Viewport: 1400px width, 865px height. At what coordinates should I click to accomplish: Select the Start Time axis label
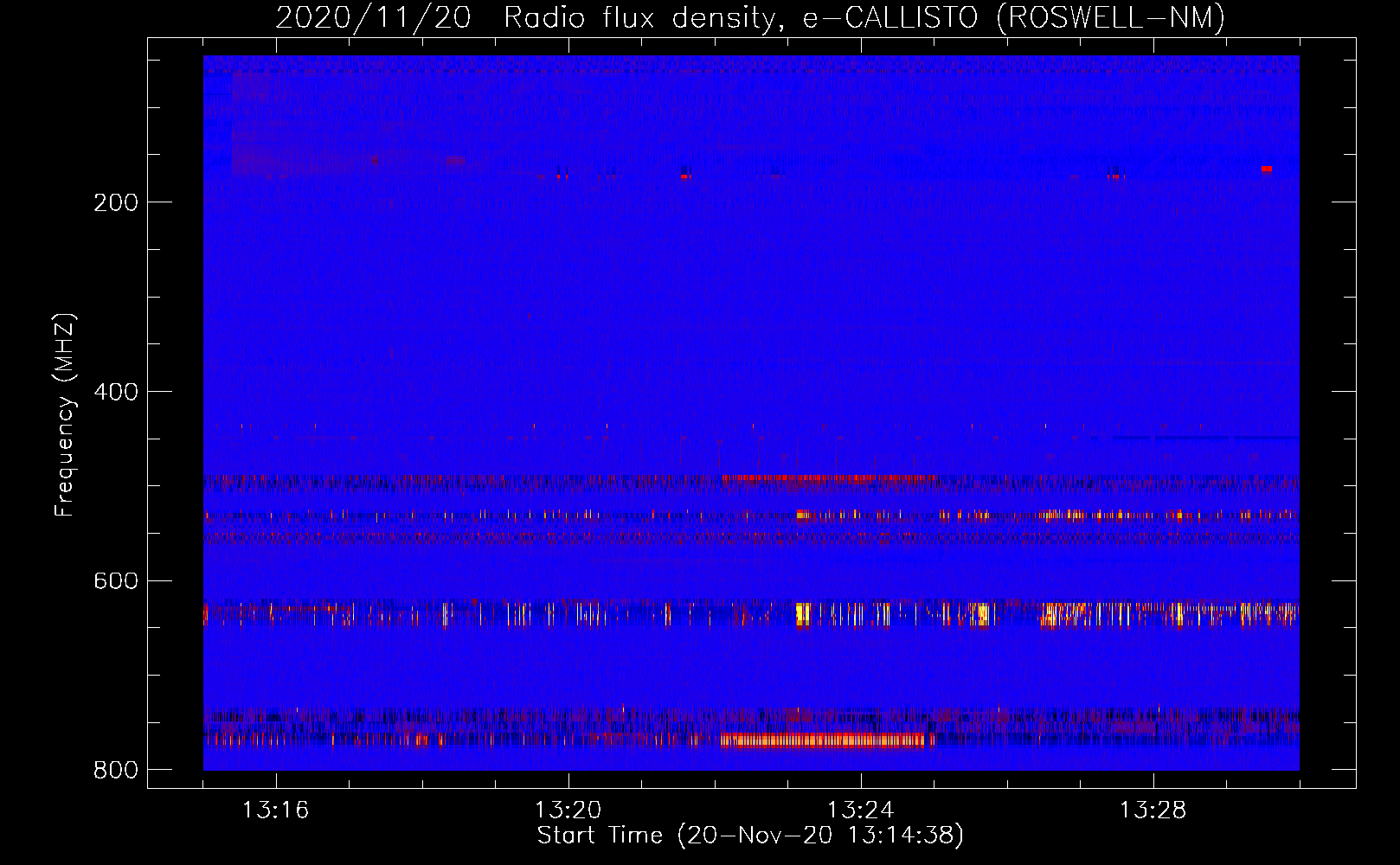750,836
